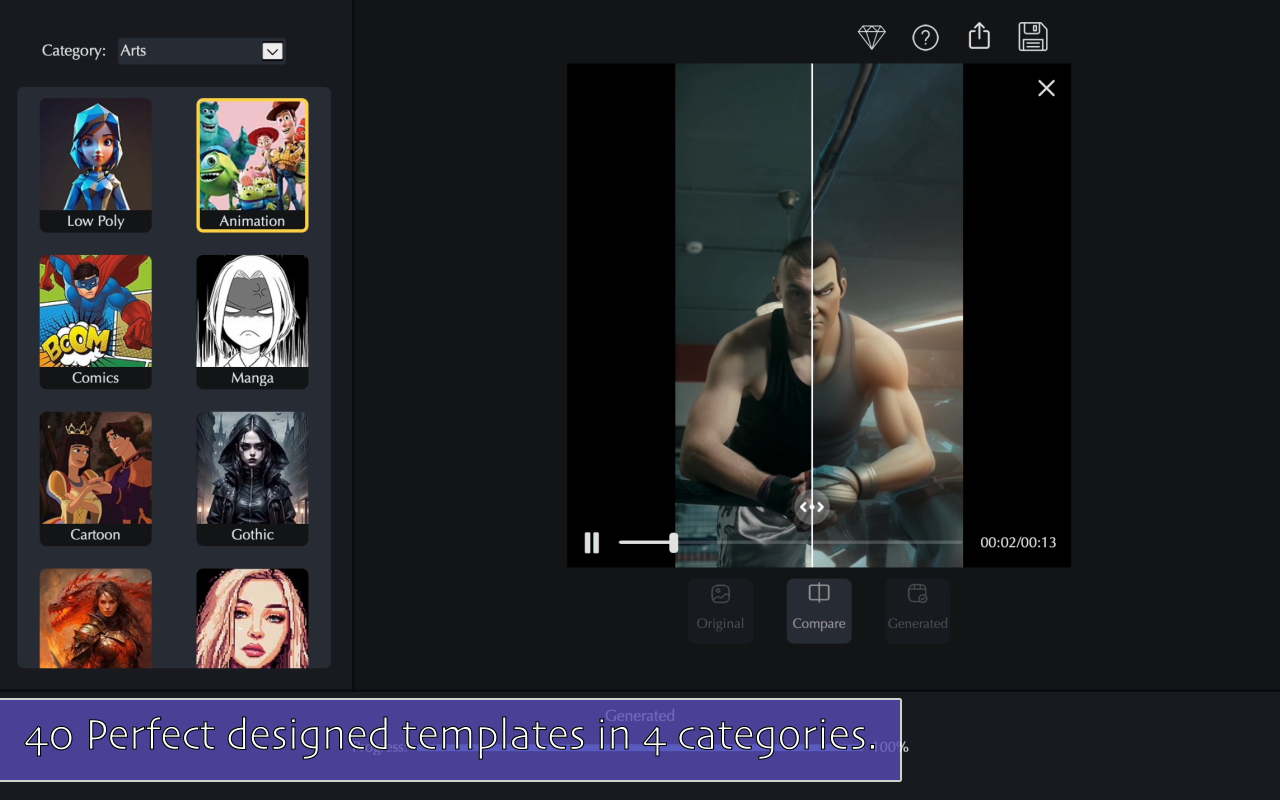This screenshot has width=1280, height=800.
Task: Switch to the Compare view
Action: point(819,611)
